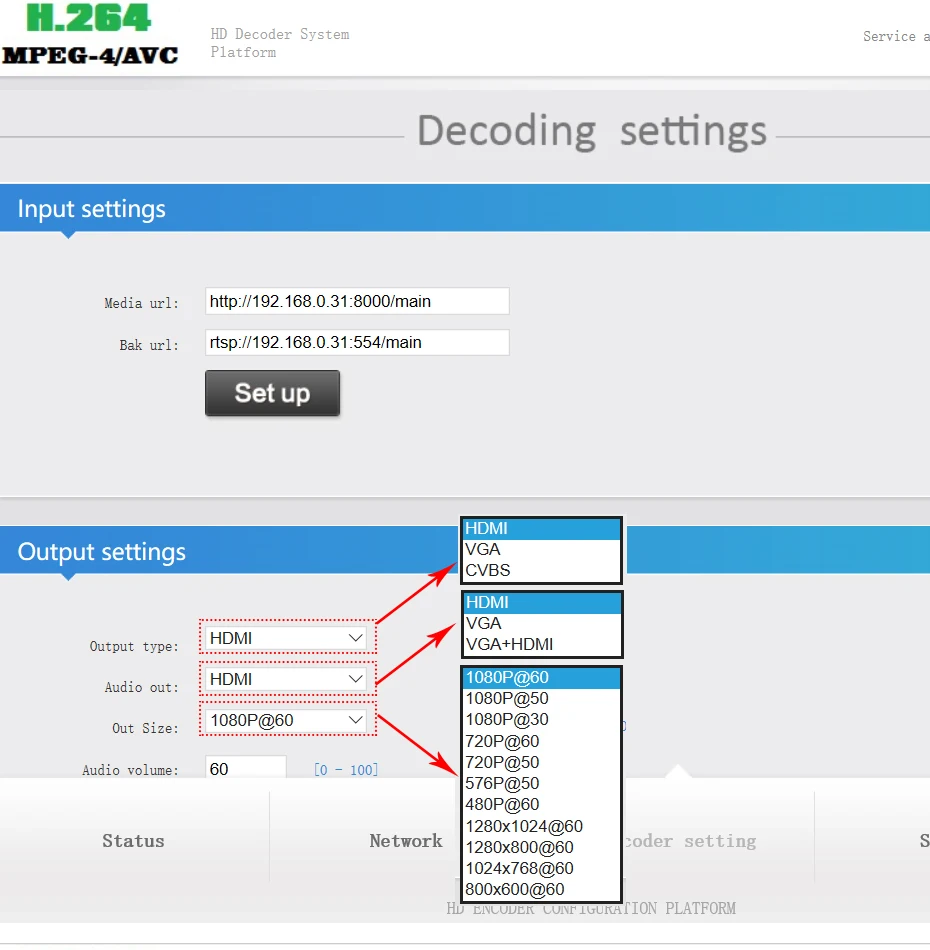Click the [0 - 100] volume range hint
This screenshot has height=950, width=930.
point(346,770)
